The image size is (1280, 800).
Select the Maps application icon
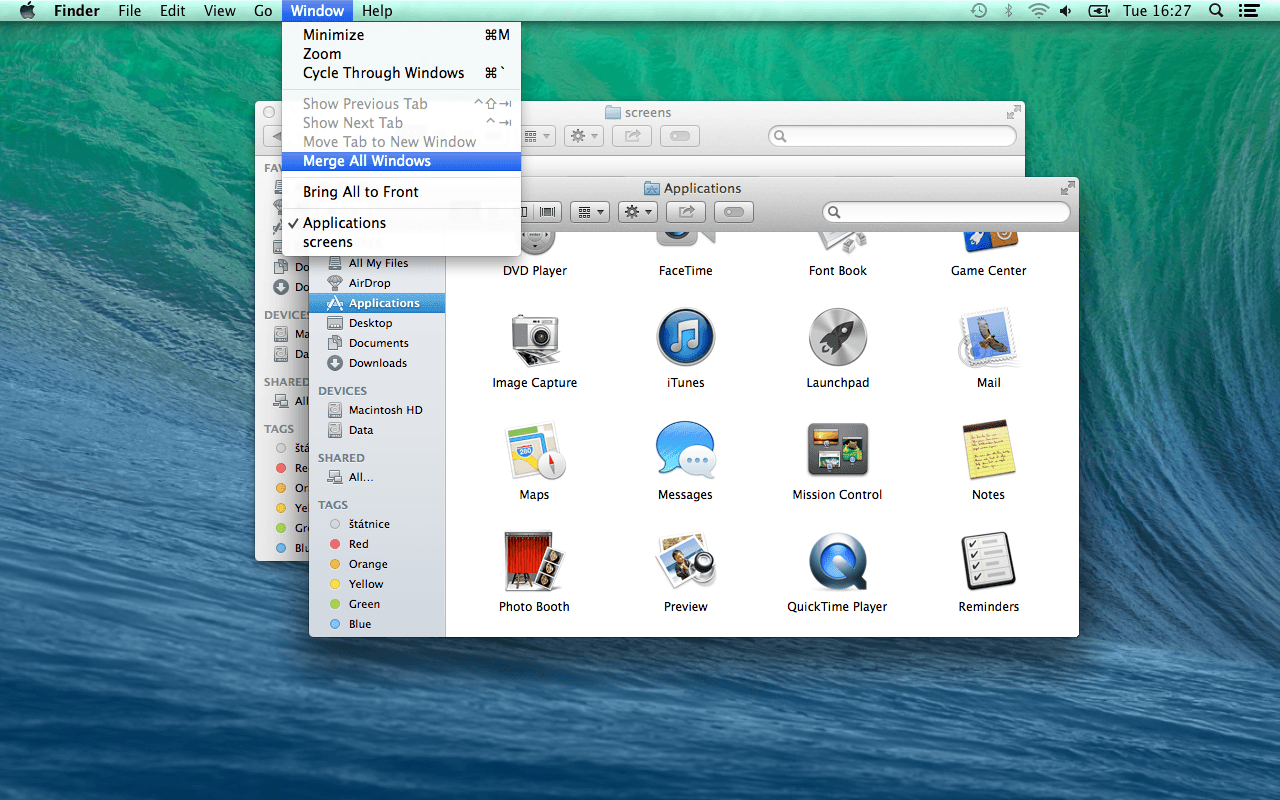point(535,450)
